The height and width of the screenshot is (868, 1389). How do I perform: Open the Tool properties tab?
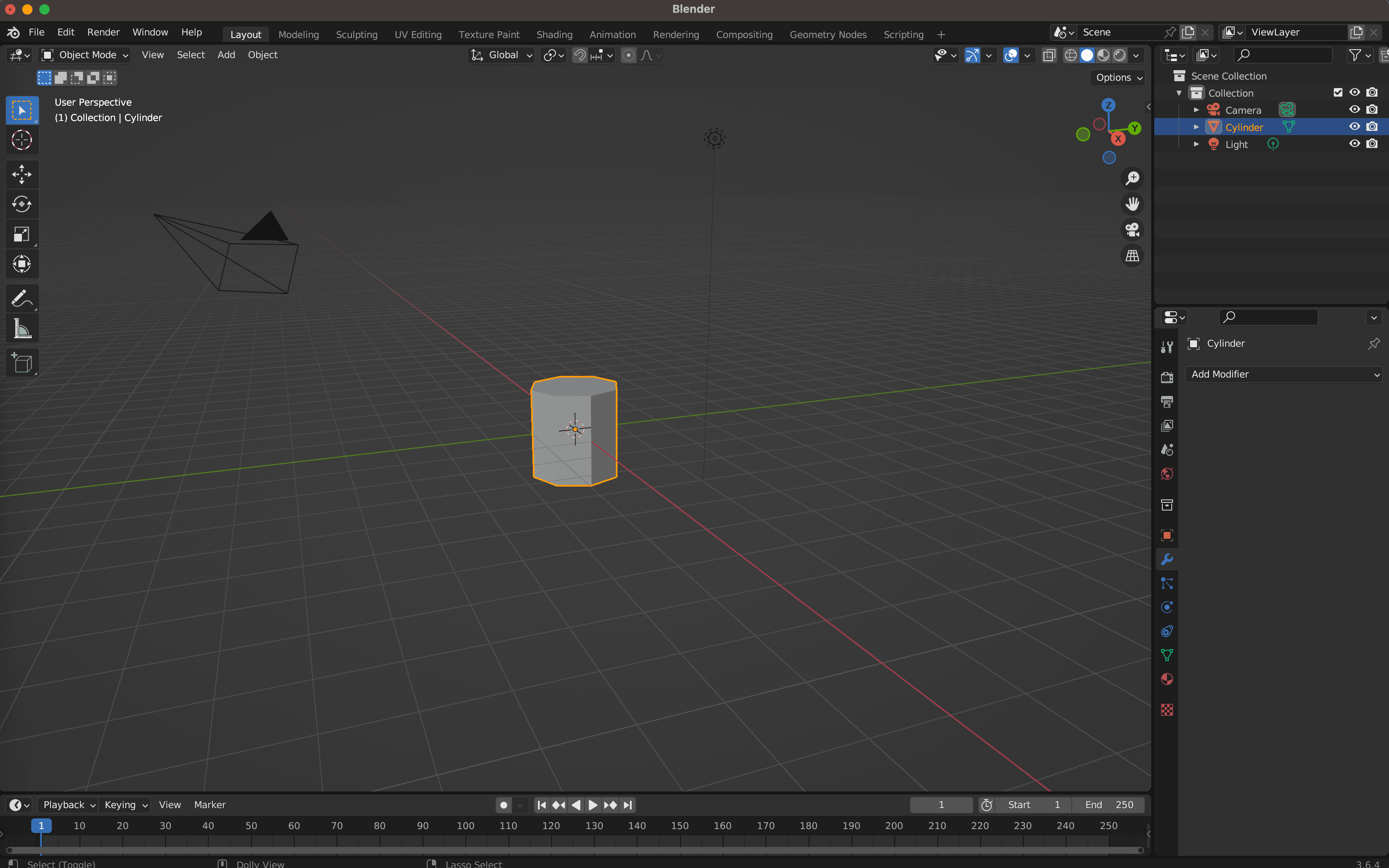click(1167, 347)
